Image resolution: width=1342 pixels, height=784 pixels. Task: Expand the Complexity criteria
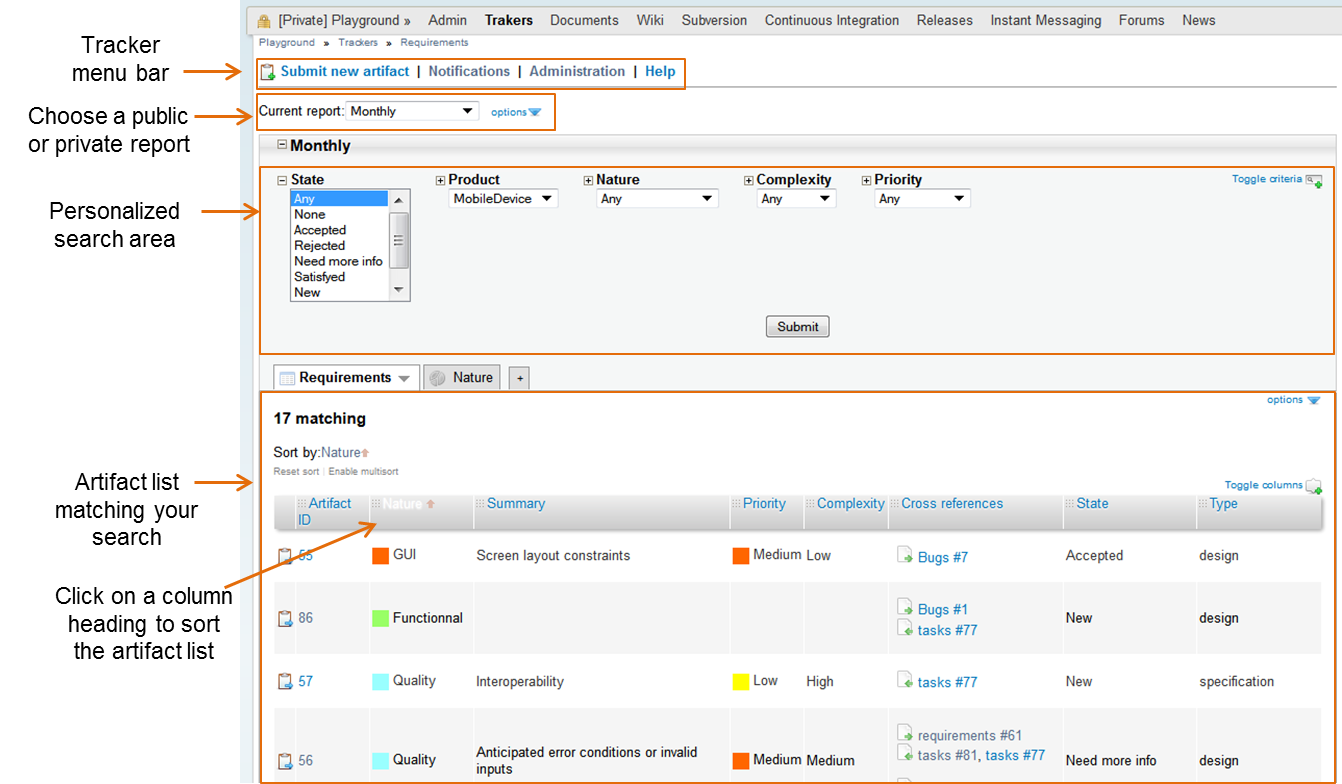point(748,181)
